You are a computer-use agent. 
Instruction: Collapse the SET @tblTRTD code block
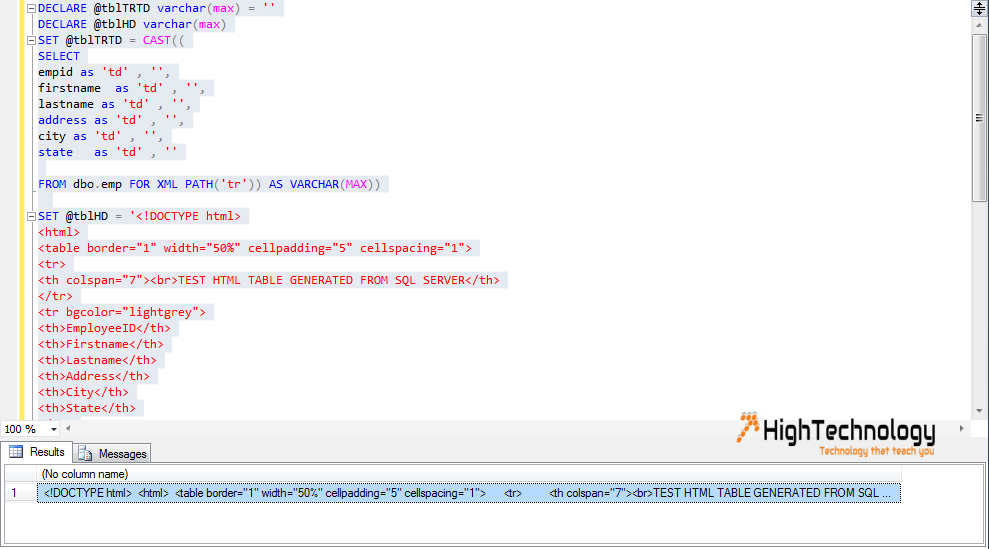pos(31,40)
